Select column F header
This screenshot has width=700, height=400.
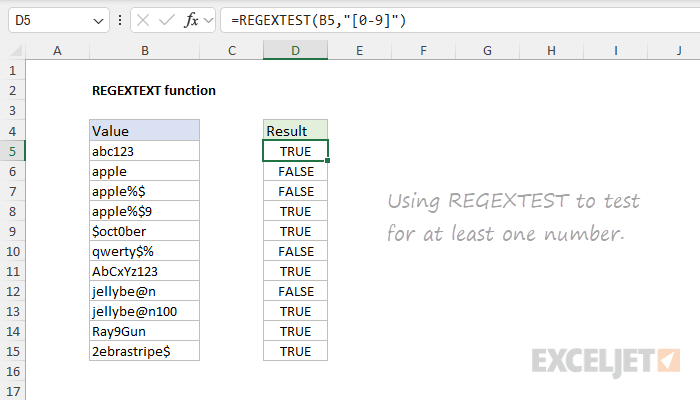click(423, 50)
